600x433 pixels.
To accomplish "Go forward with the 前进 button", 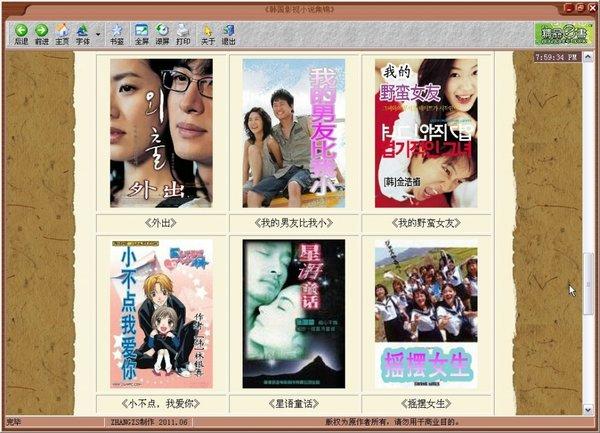I will (41, 34).
